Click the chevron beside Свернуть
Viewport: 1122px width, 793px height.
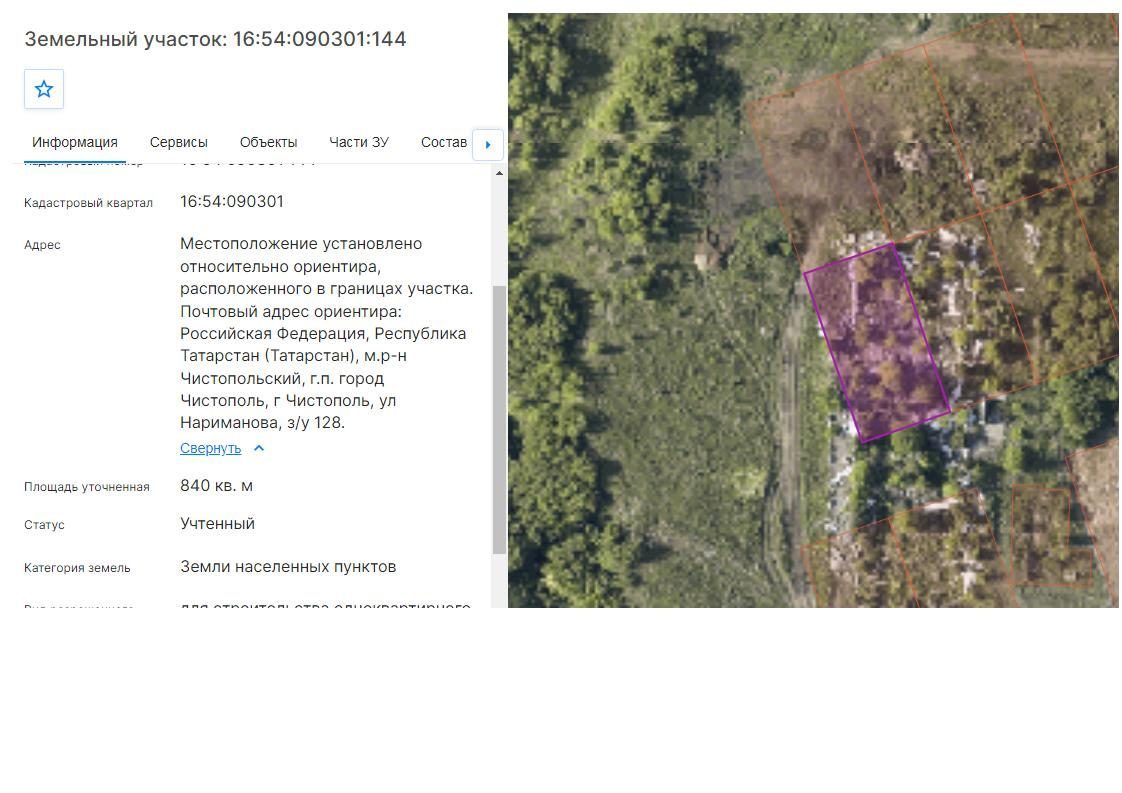(259, 448)
